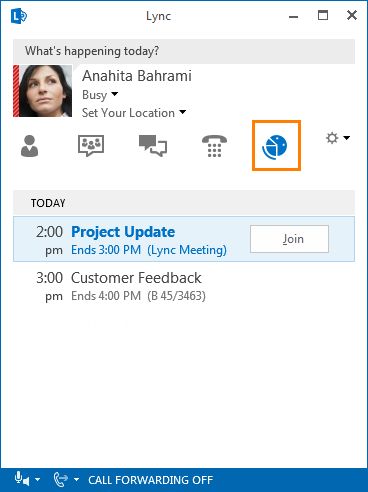The height and width of the screenshot is (492, 368).
Task: Select the Customer Feedback meeting entry
Action: [x=184, y=287]
